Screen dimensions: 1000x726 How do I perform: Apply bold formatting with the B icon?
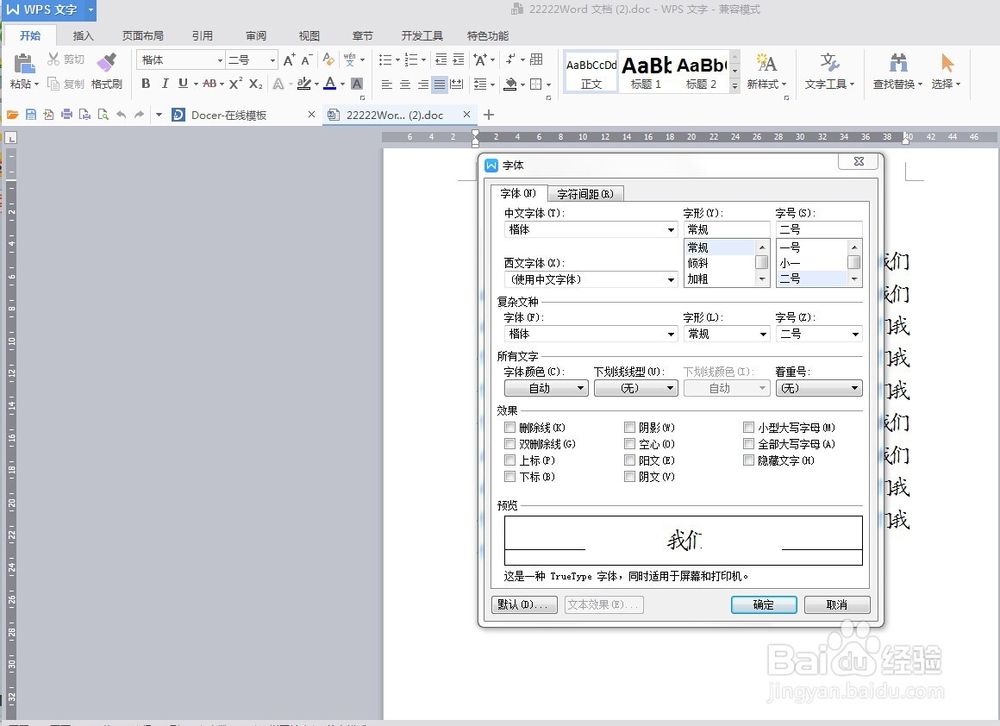pos(146,84)
